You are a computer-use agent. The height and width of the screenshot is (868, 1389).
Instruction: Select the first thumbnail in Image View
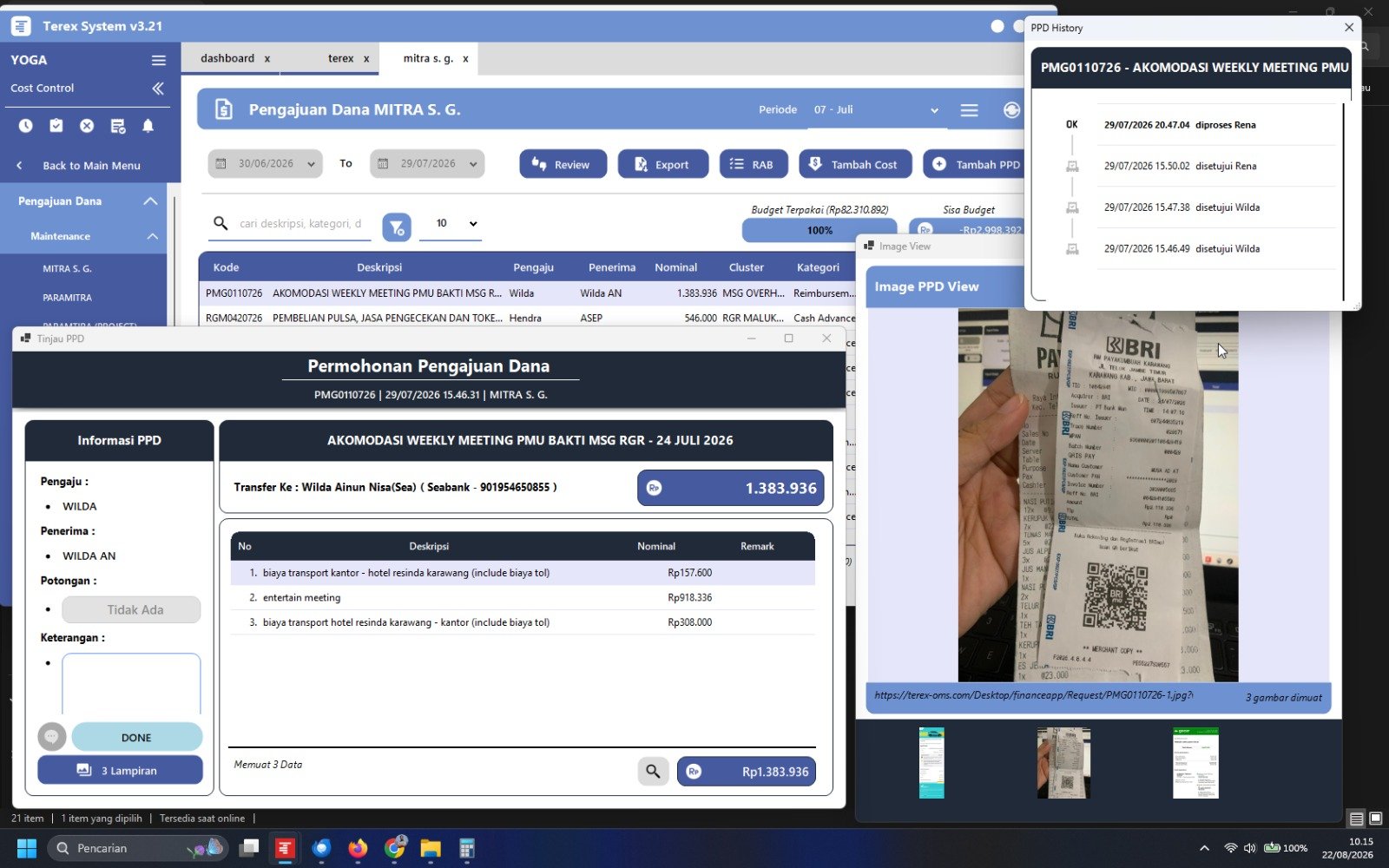point(931,763)
